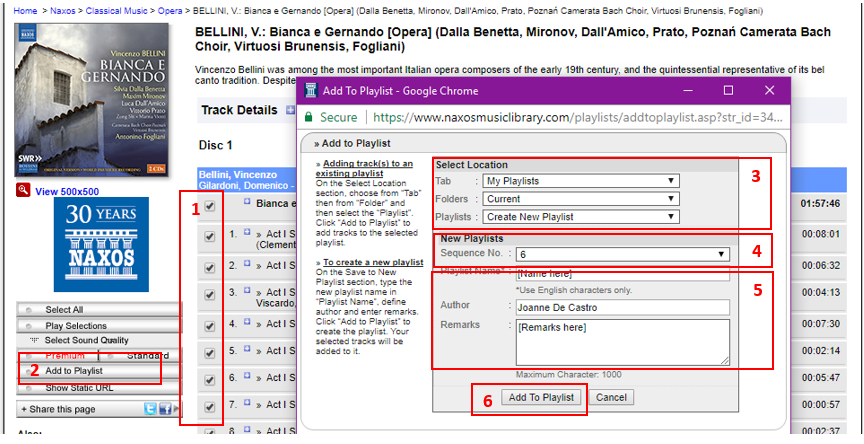Image resolution: width=864 pixels, height=444 pixels.
Task: Minimize the Add To Playlist Chrome window
Action: [687, 90]
